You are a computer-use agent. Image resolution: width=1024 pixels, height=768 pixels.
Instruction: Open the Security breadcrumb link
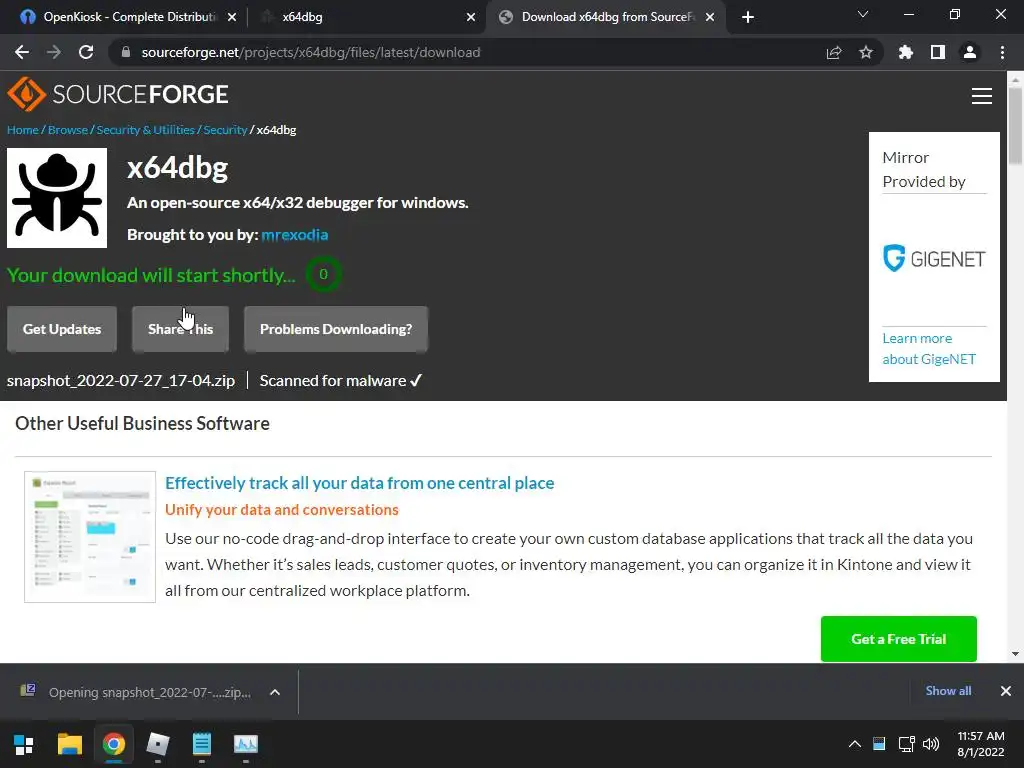point(225,129)
